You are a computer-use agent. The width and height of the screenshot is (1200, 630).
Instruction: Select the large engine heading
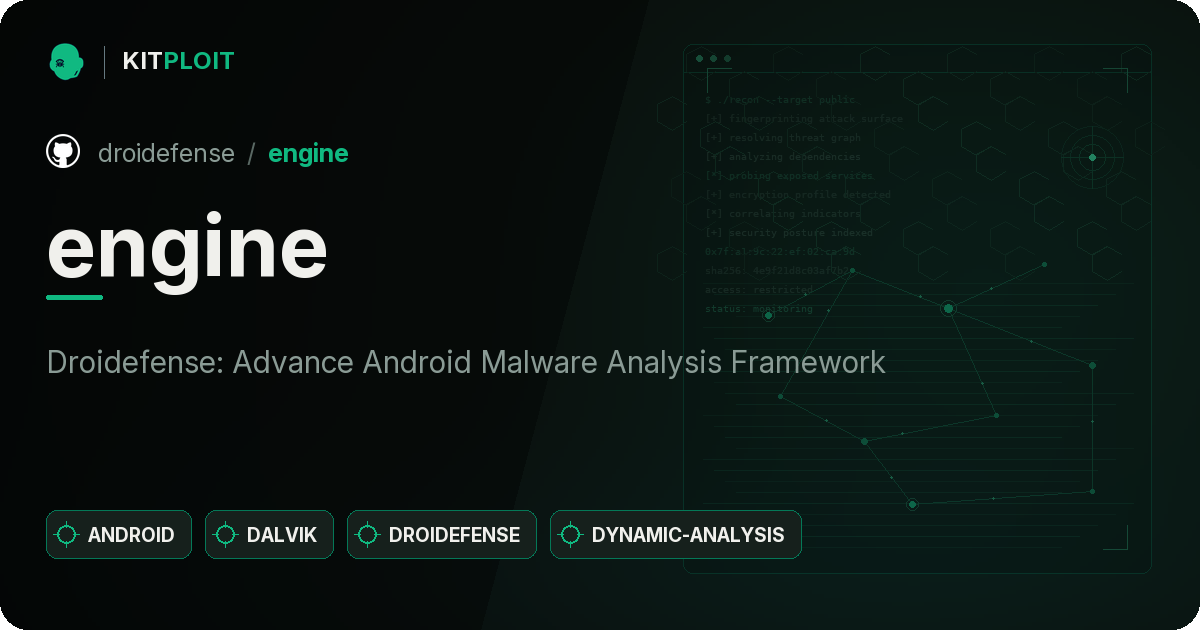188,250
